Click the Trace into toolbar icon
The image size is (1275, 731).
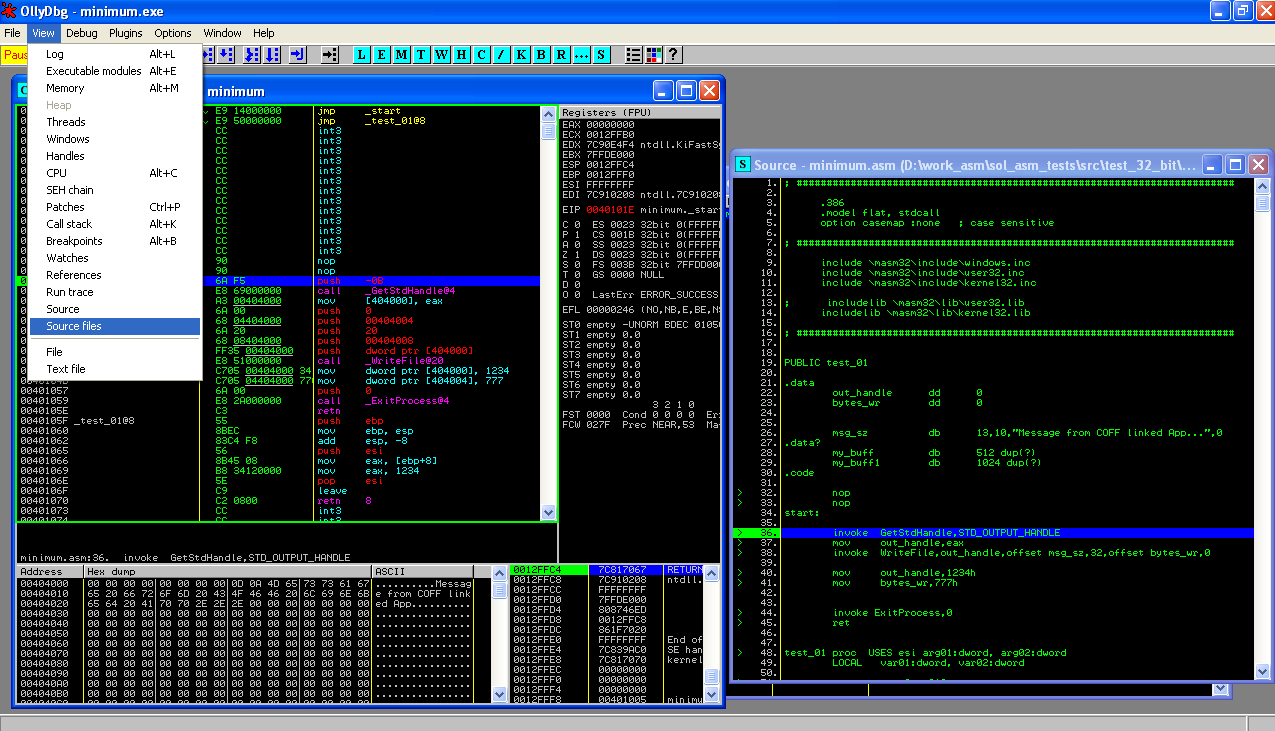(x=252, y=54)
